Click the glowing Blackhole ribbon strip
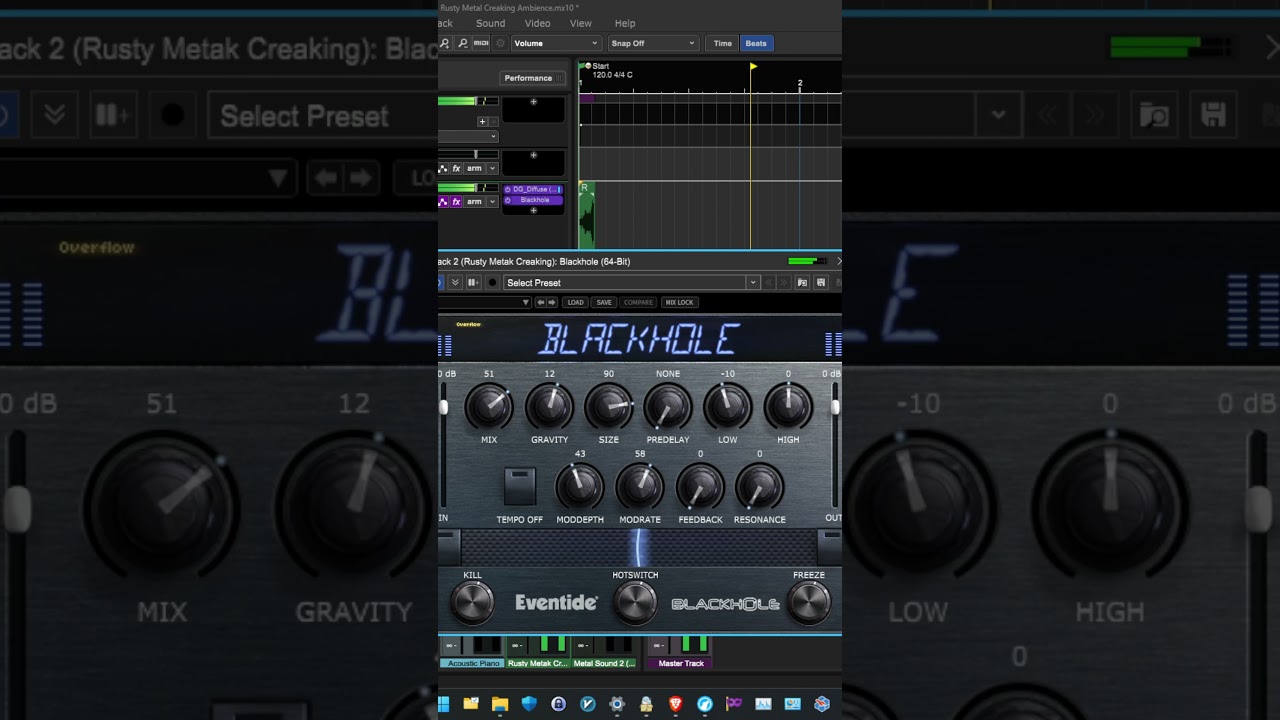Screen dimensions: 1280x720 coord(639,547)
